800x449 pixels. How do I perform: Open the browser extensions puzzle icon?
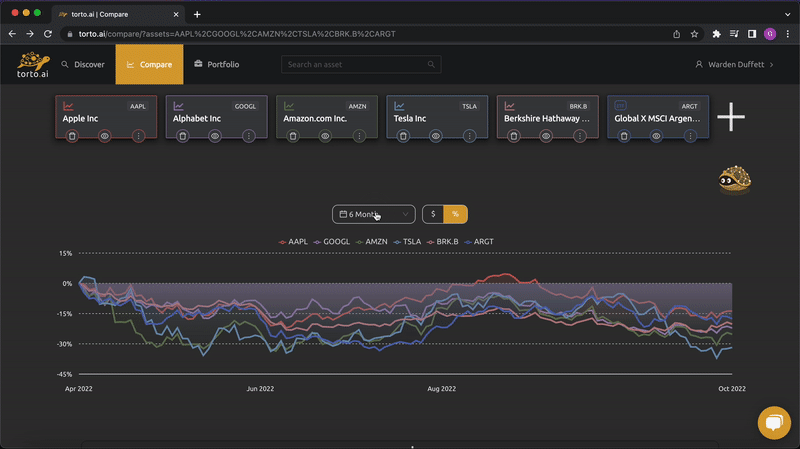716,34
